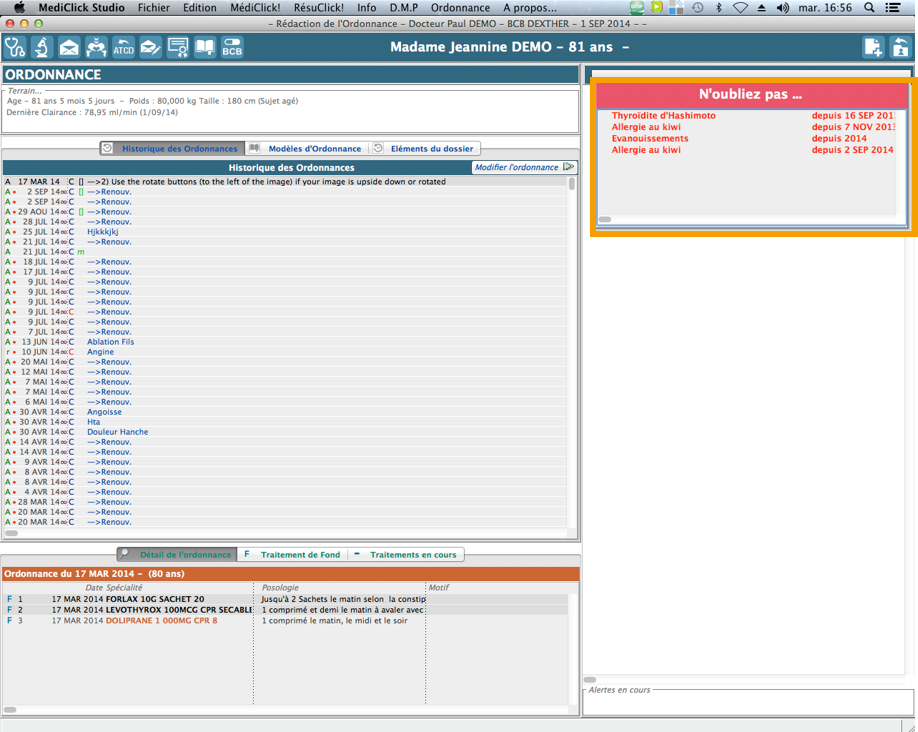Click the stethoscope consultation icon
The width and height of the screenshot is (918, 732).
[x=15, y=47]
